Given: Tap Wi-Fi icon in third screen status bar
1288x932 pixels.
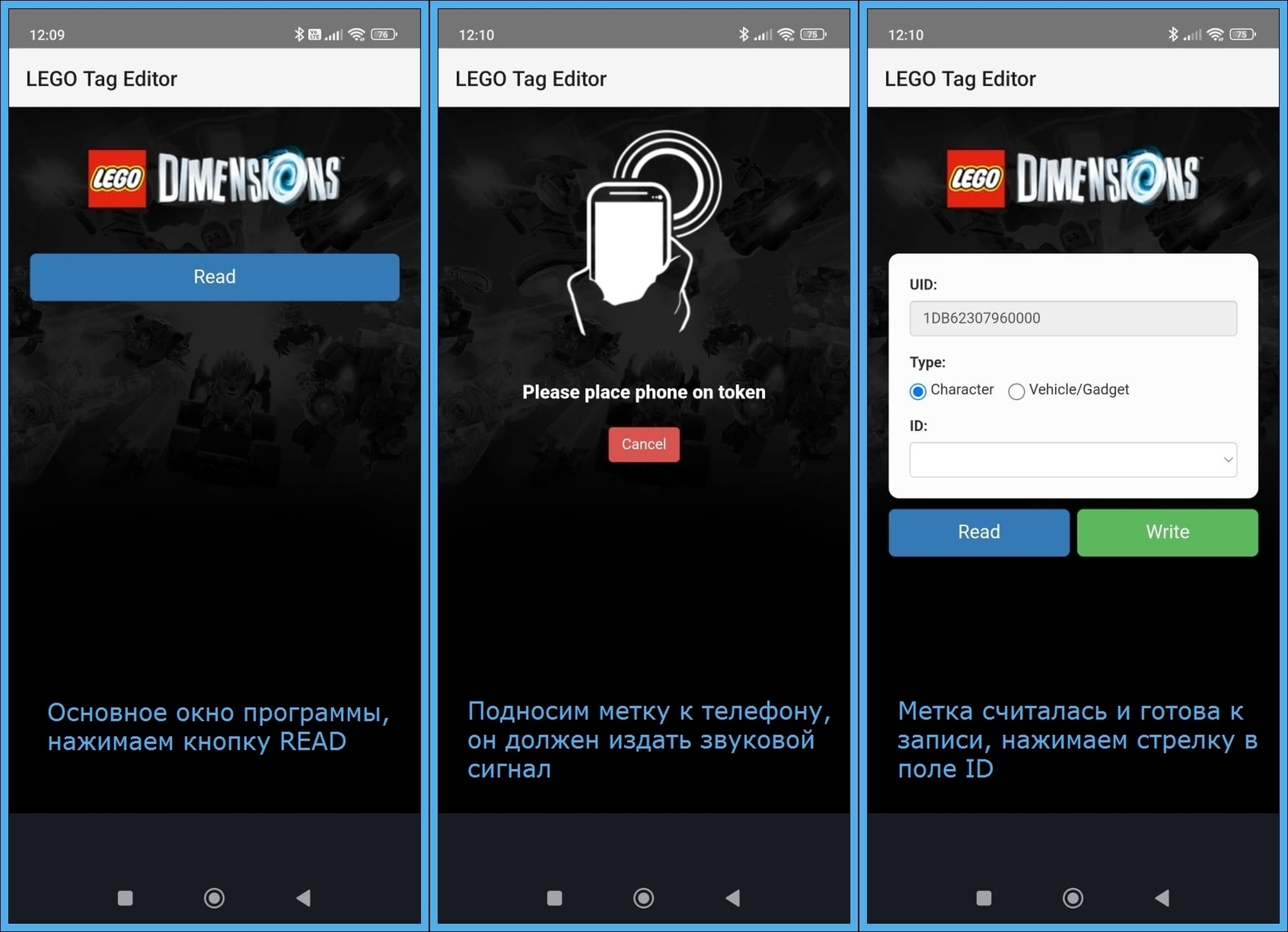Looking at the screenshot, I should point(1215,34).
